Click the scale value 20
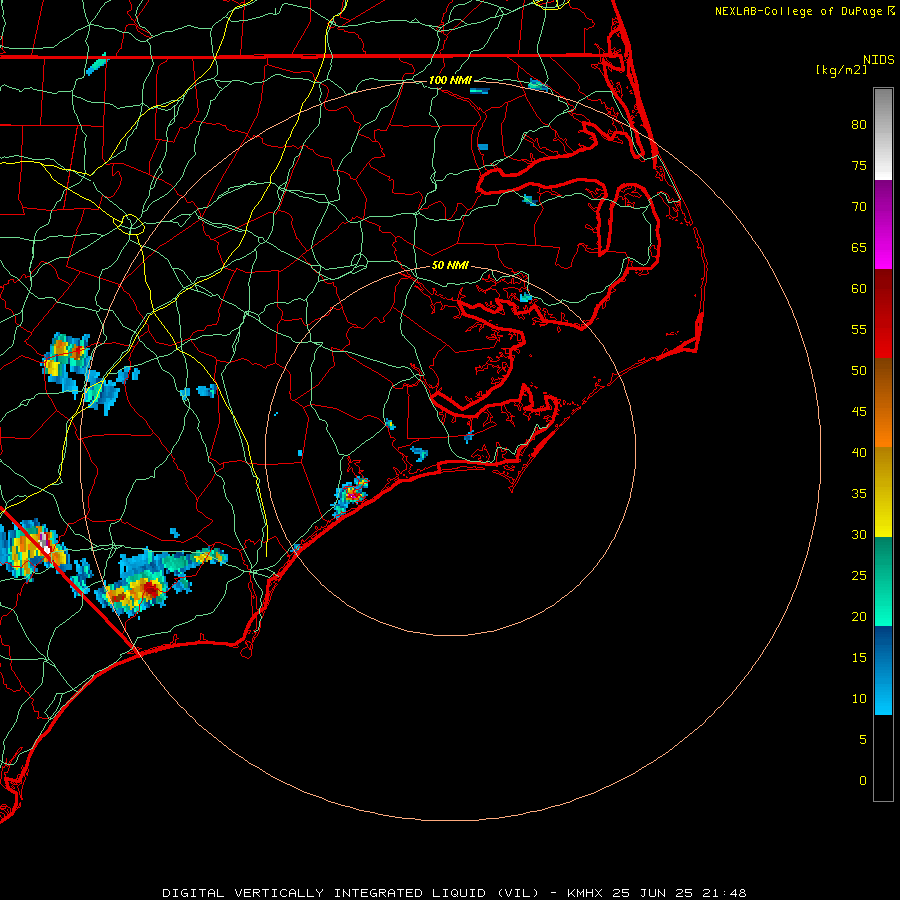The image size is (900, 900). tap(859, 617)
